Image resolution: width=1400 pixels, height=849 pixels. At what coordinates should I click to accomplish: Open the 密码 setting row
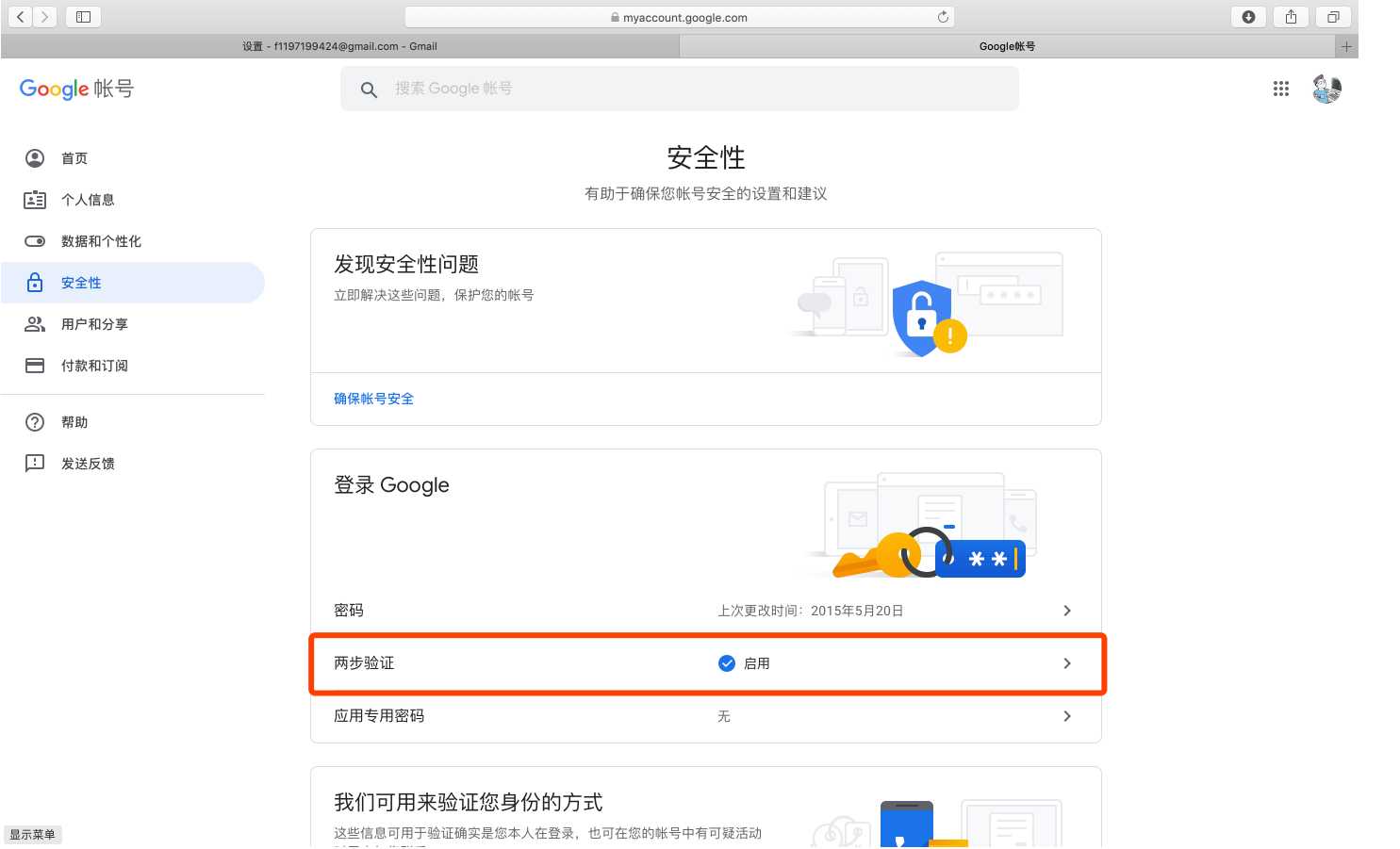(706, 611)
